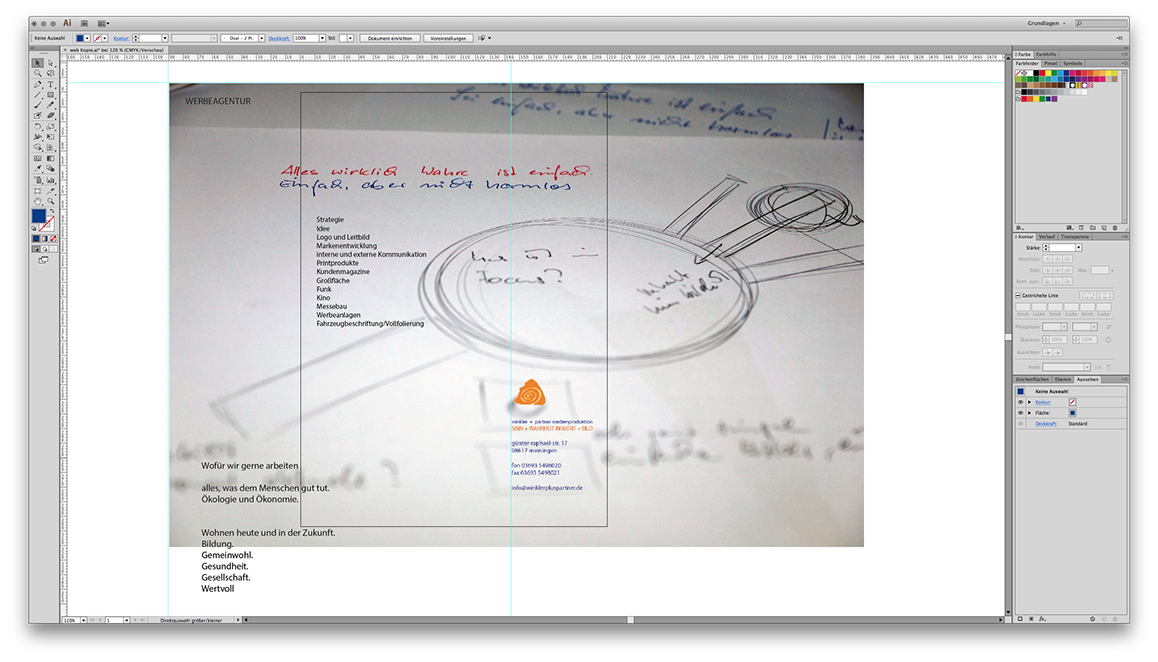Viewport: 1158px width, 662px height.
Task: Toggle visibility eye for Fläche attribute
Action: pos(1021,413)
